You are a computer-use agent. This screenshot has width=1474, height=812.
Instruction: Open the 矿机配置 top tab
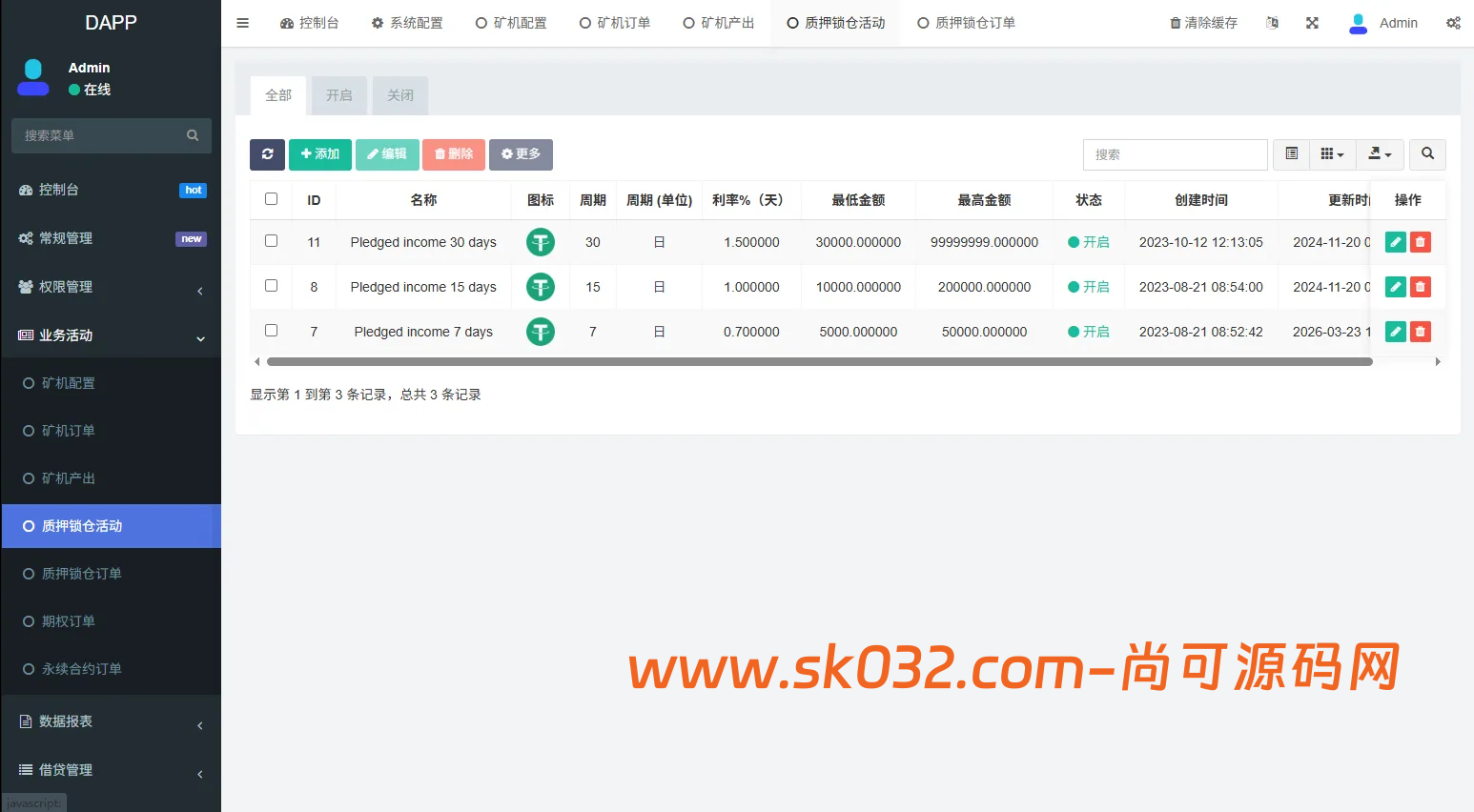[511, 23]
